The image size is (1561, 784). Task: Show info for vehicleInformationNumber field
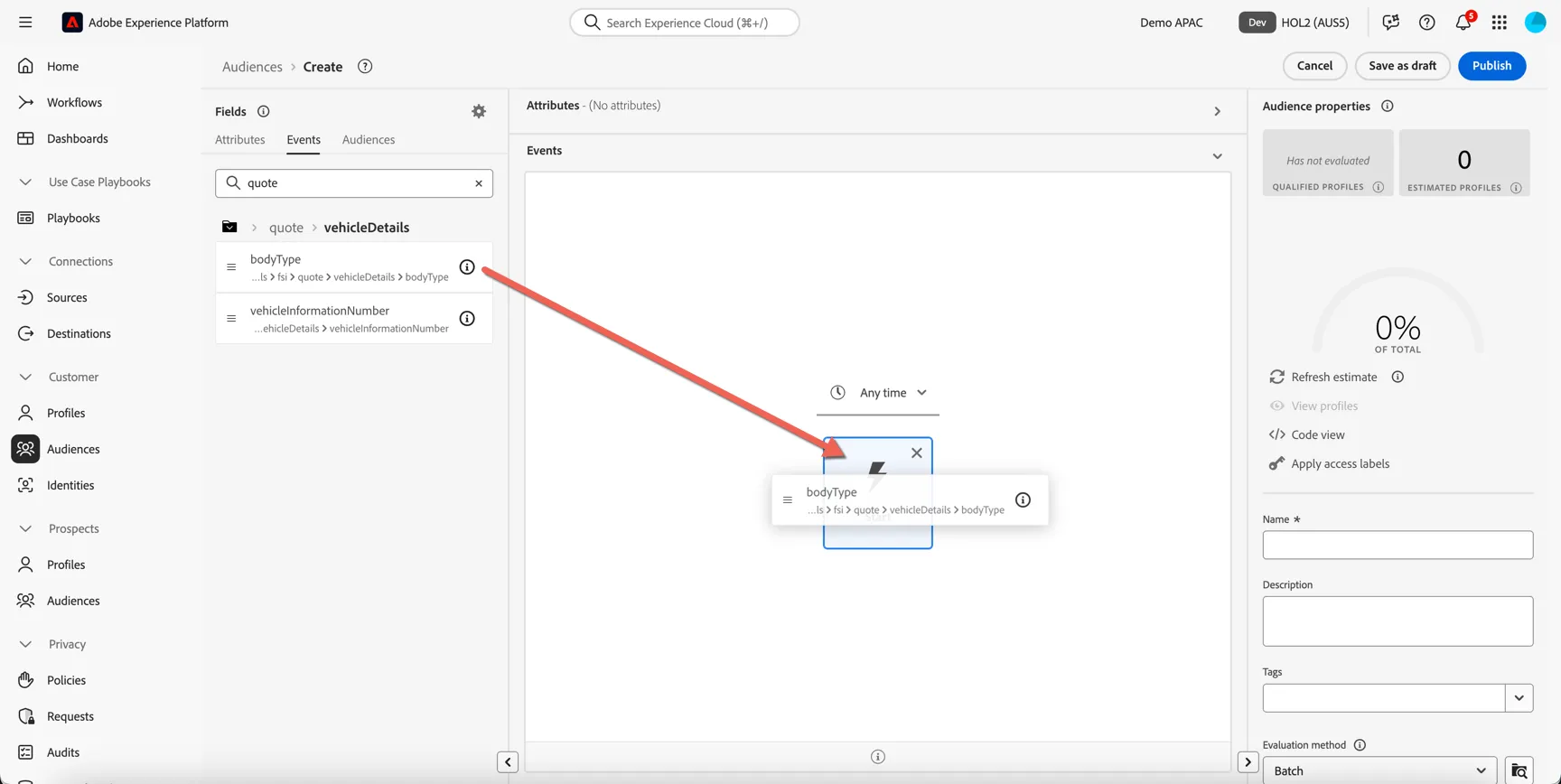pos(467,319)
